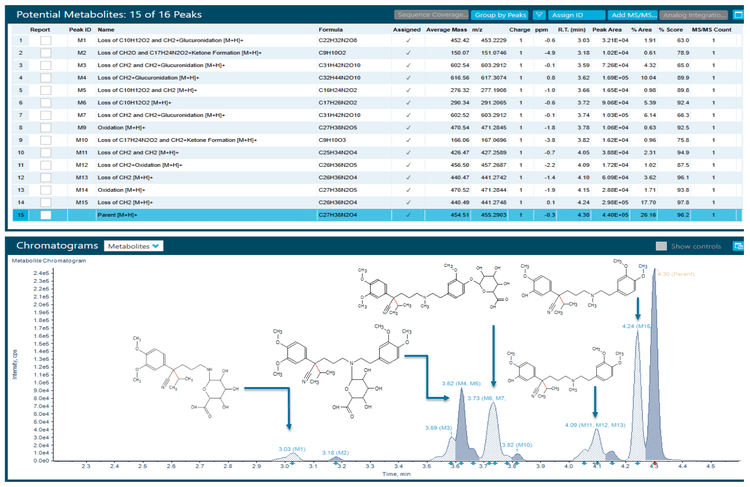
Task: Select the M10 metabolite table row
Action: (x=200, y=140)
